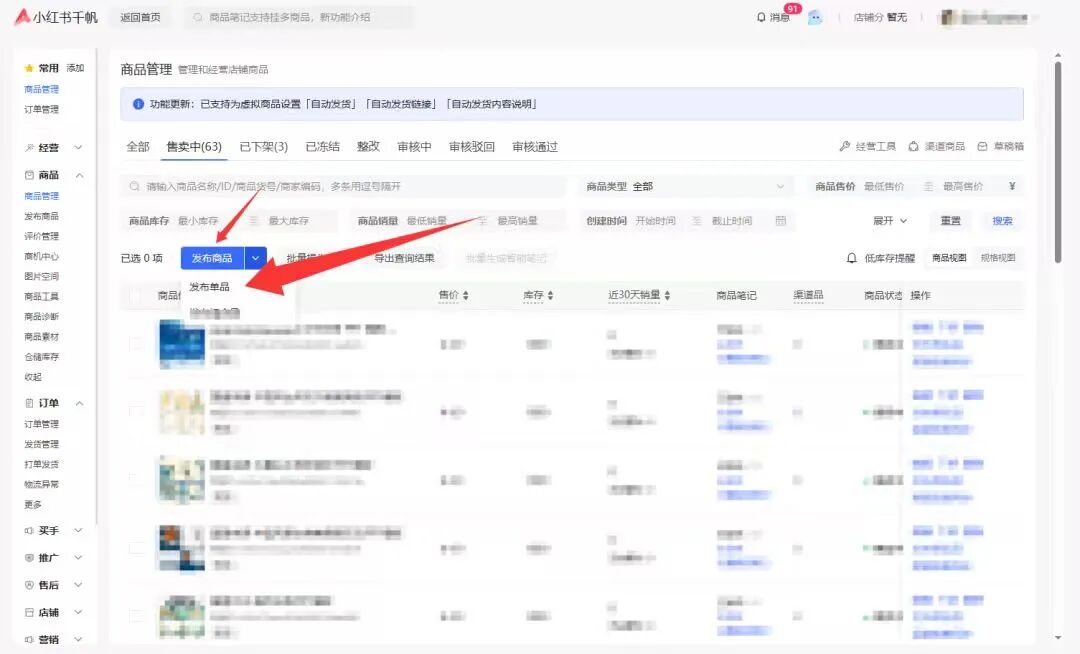Click the 消息 notification bell icon
This screenshot has width=1080, height=654.
pos(761,17)
